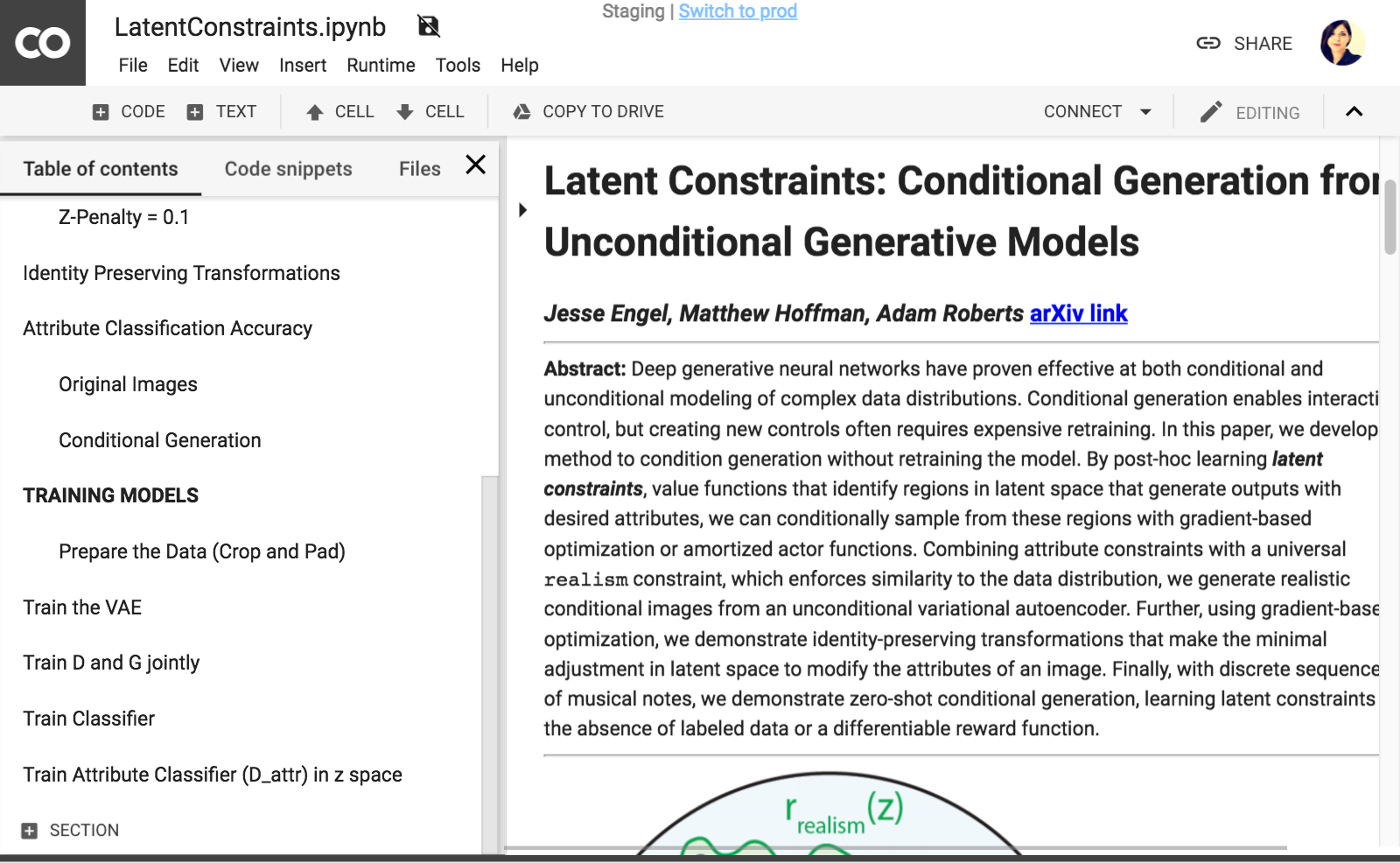Click the Colab CO logo icon
Screen dimensions: 1400x863
click(x=42, y=43)
